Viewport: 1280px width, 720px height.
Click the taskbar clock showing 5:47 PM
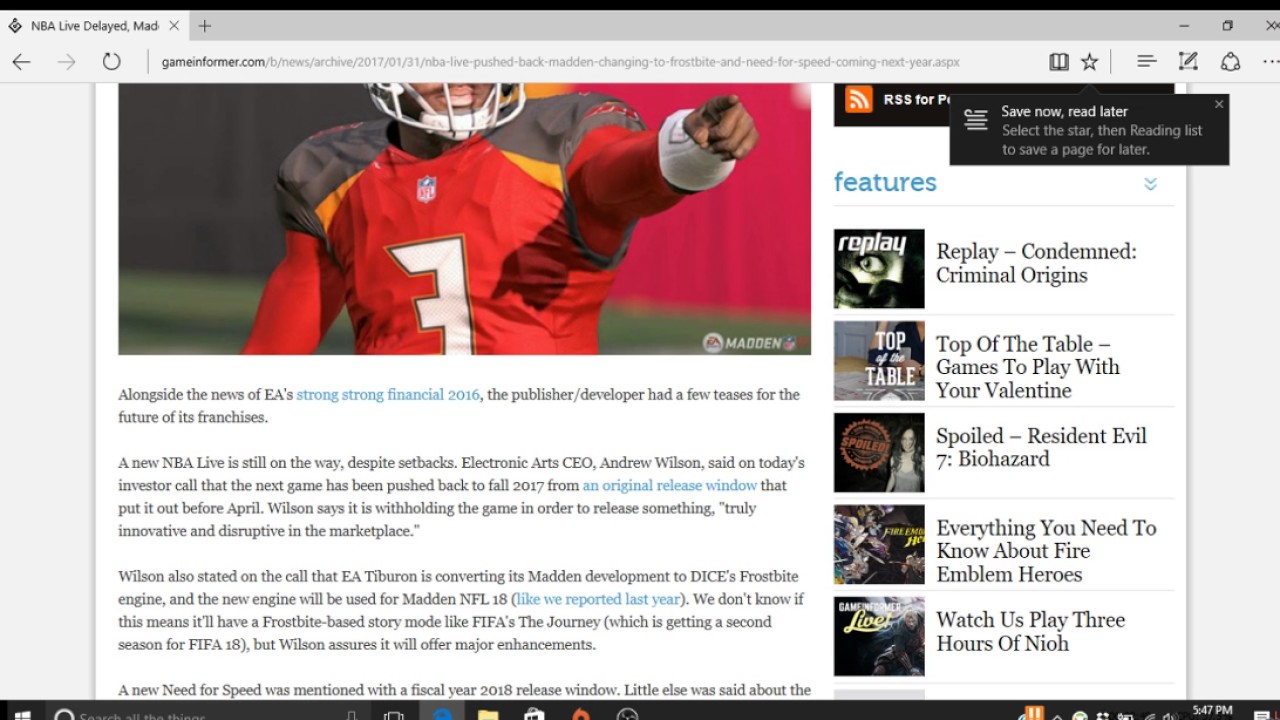1212,711
